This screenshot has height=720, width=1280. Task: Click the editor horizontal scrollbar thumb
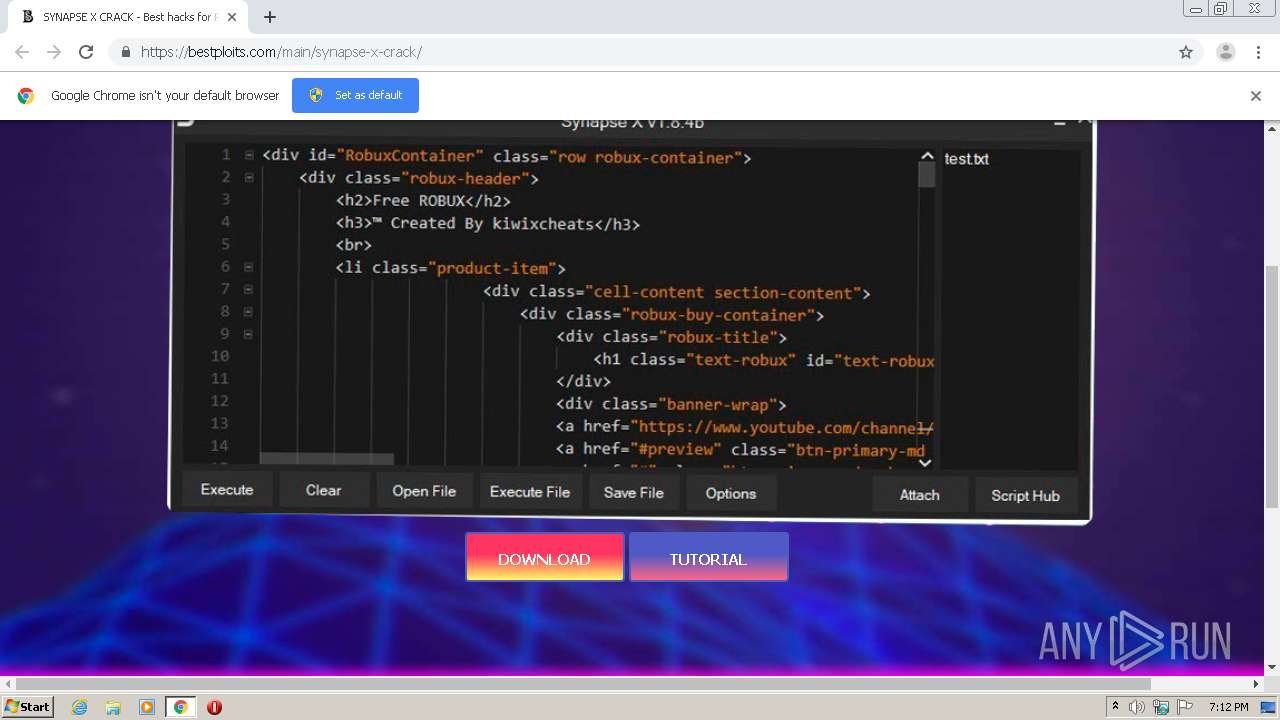coord(326,459)
